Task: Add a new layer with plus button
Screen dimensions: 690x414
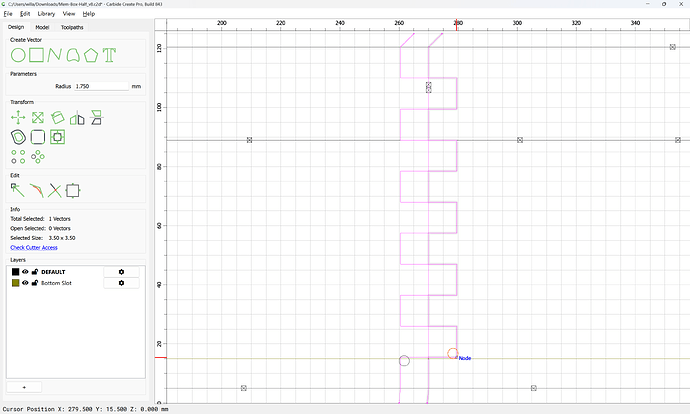Action: 24,387
